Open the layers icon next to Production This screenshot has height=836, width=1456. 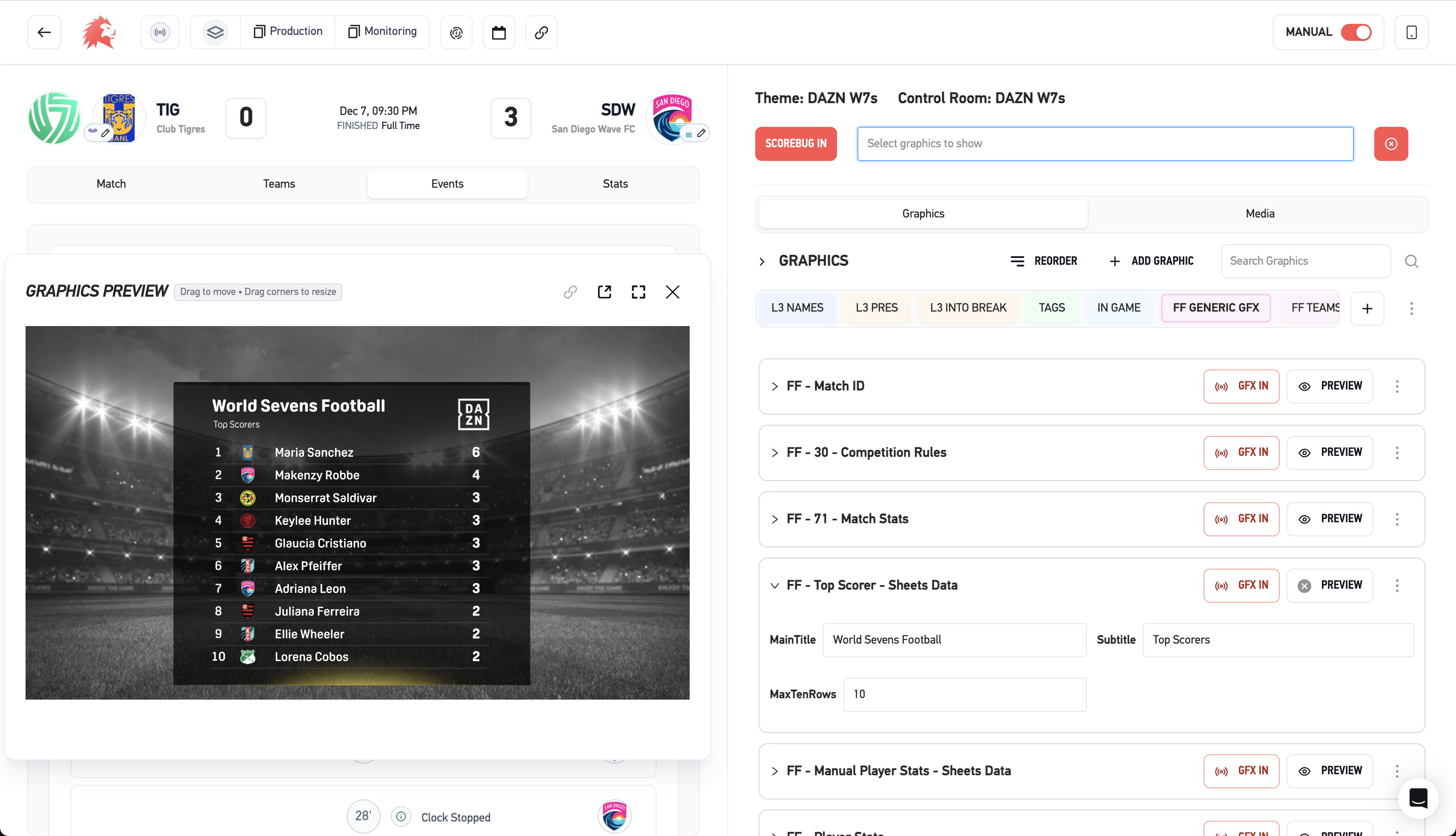(x=215, y=32)
